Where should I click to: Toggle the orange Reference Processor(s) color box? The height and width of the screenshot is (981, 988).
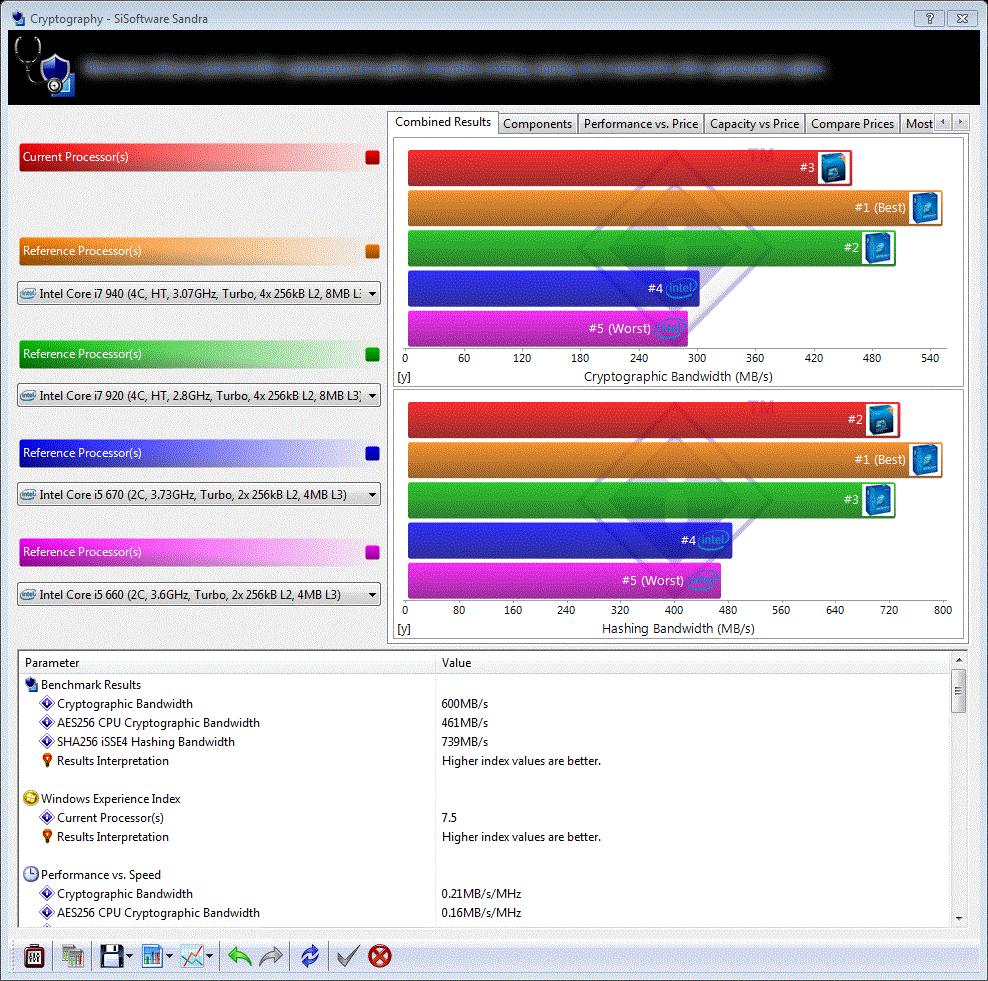[372, 251]
